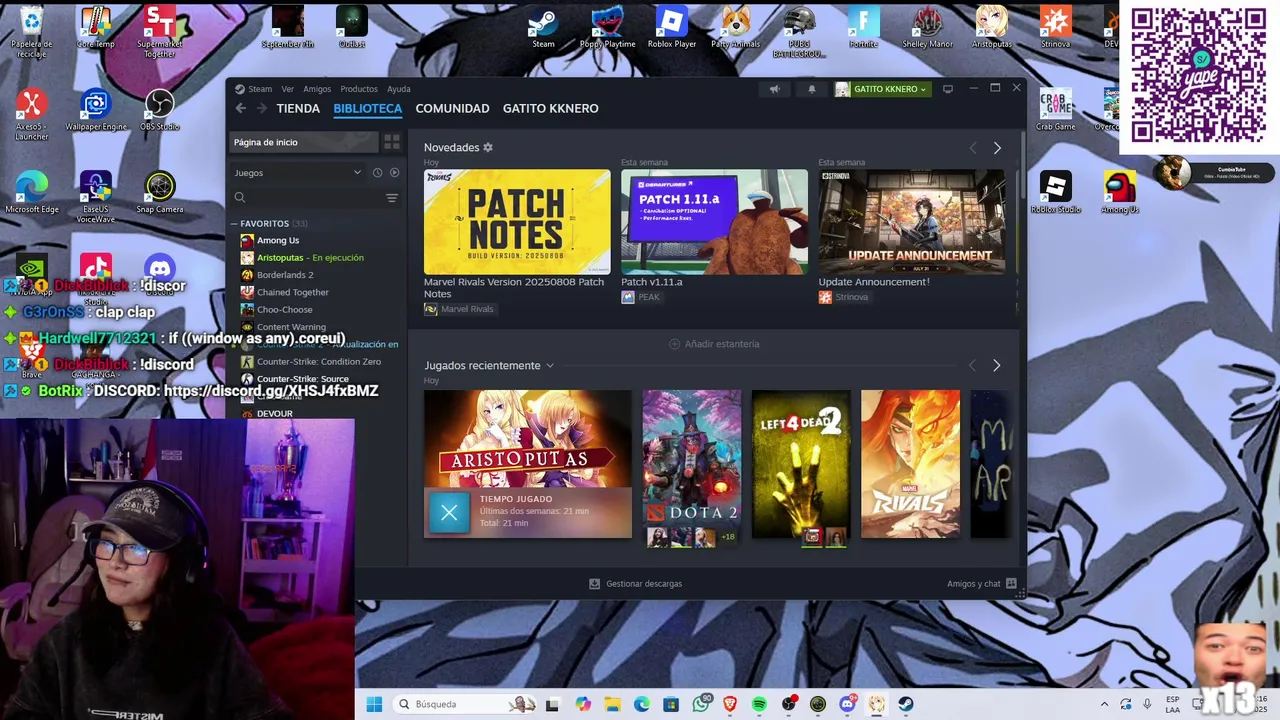The height and width of the screenshot is (720, 1280).
Task: Switch to the TIENDA tab
Action: point(298,108)
